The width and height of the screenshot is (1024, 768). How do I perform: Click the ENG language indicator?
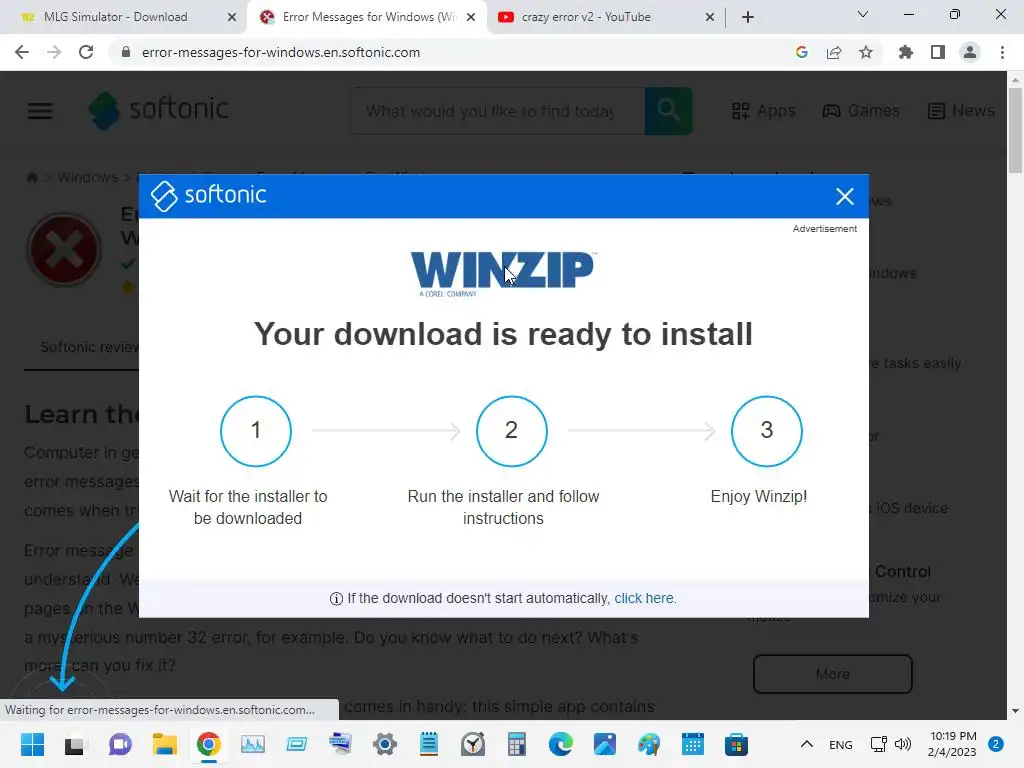tap(840, 744)
